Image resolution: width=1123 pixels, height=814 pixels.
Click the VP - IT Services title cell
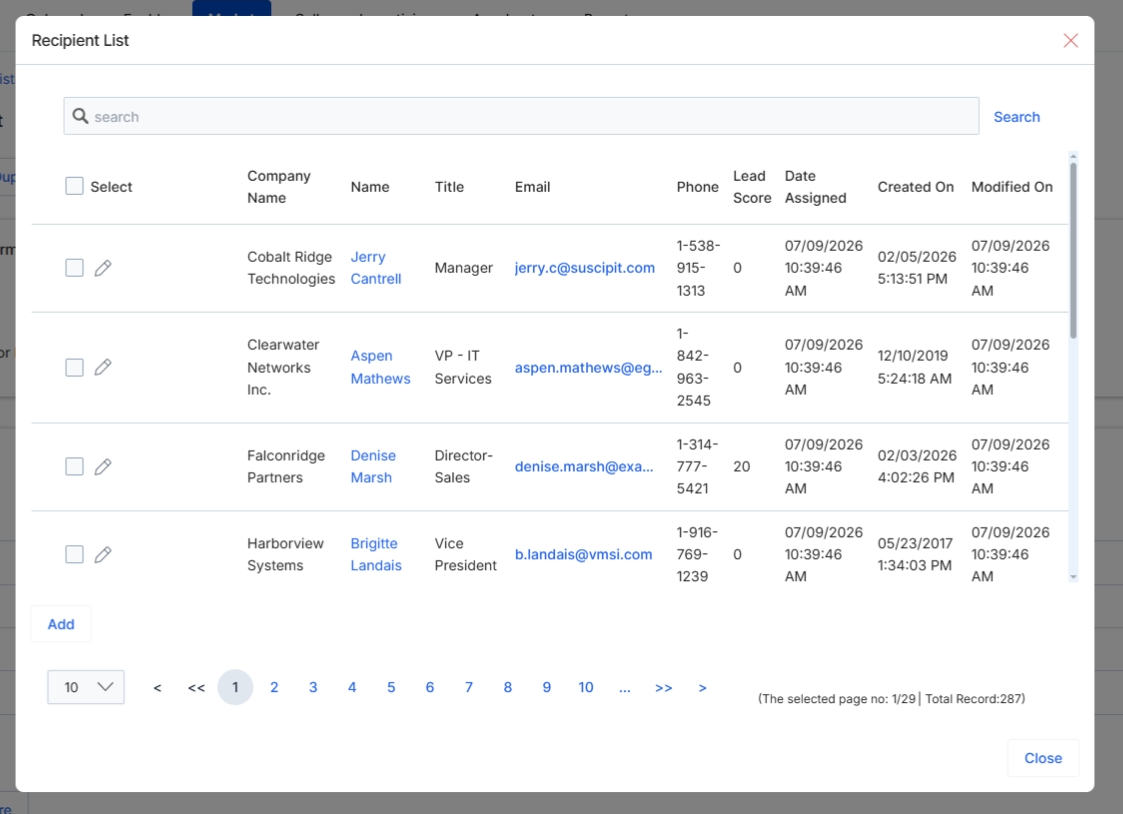click(463, 367)
